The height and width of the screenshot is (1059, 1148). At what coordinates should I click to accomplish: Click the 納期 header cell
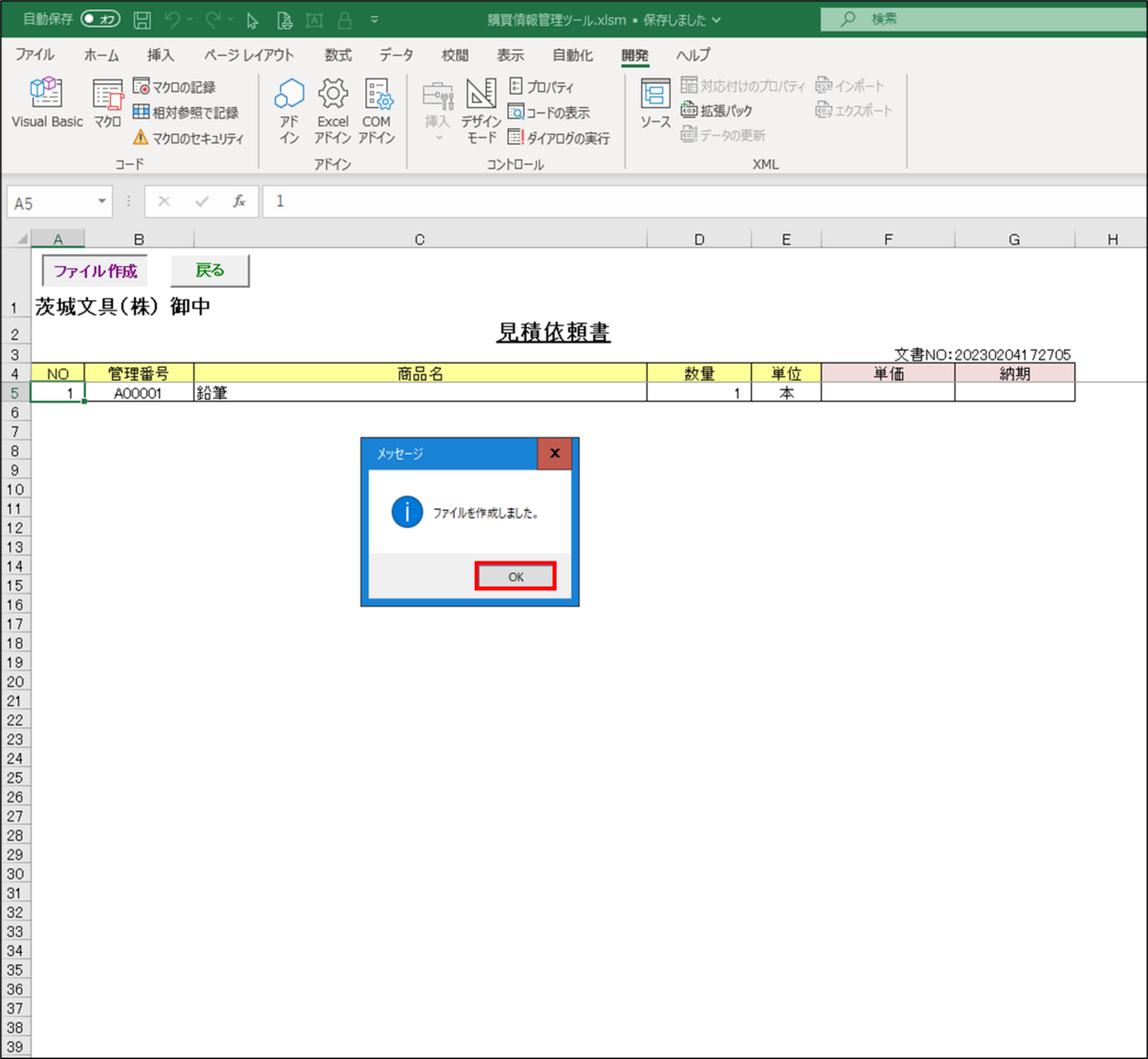tap(1015, 373)
